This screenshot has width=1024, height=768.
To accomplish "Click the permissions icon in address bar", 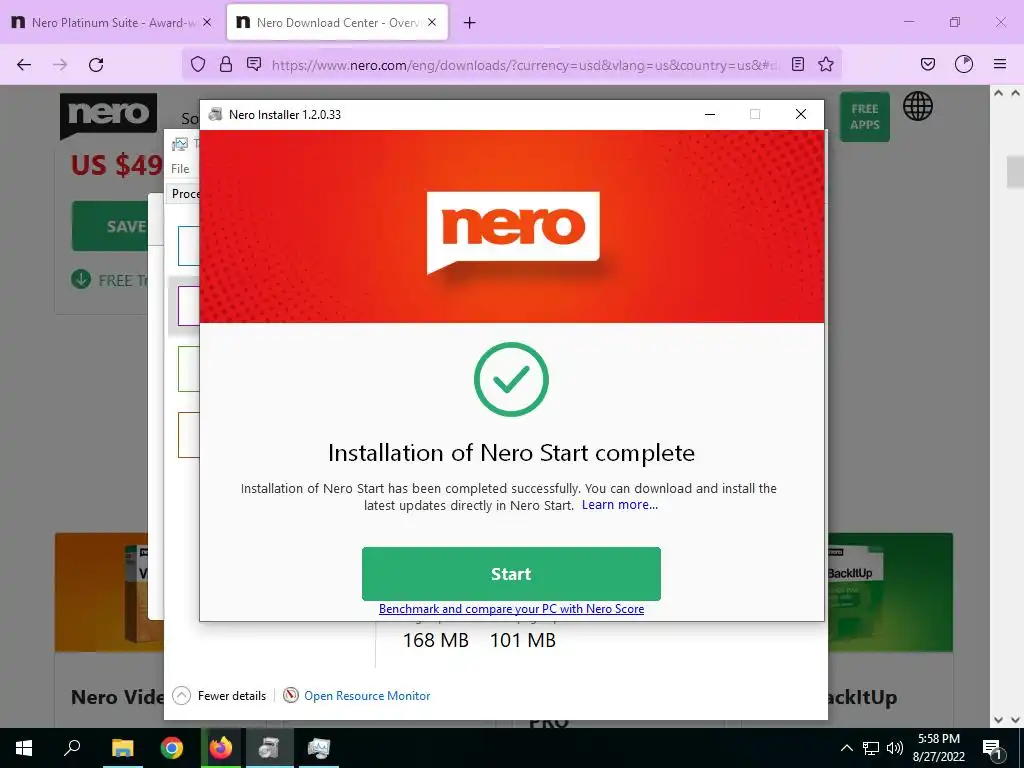I will click(254, 64).
